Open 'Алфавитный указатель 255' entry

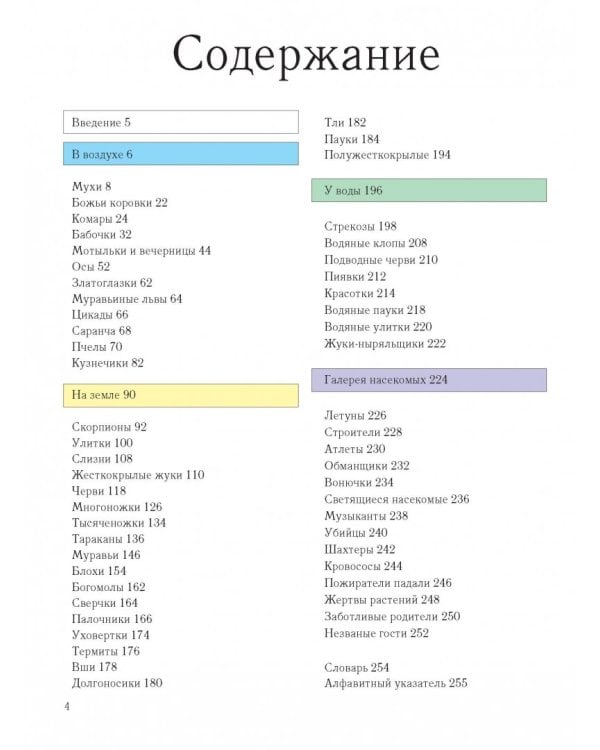tap(396, 683)
